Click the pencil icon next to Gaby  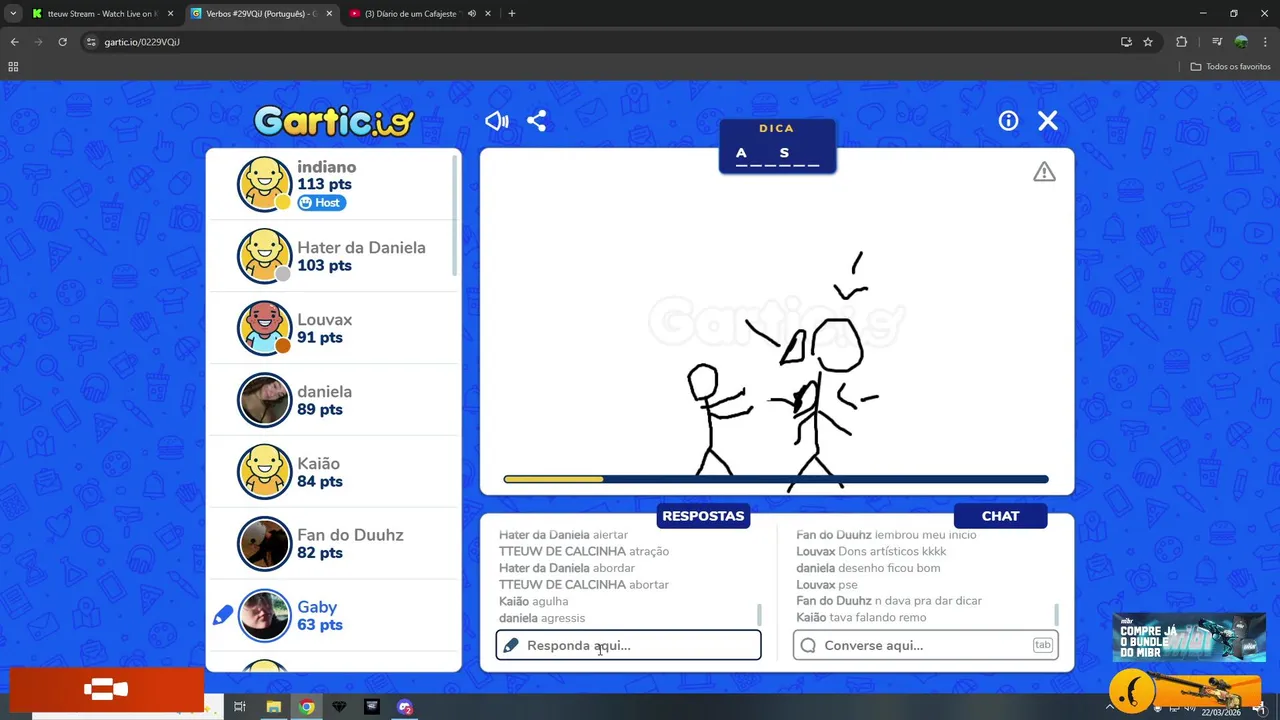tap(222, 616)
